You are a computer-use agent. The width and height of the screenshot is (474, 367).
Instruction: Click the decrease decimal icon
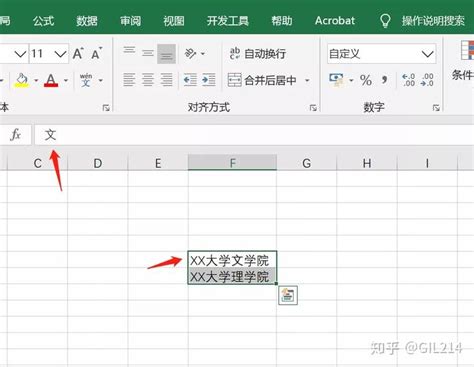coord(427,80)
